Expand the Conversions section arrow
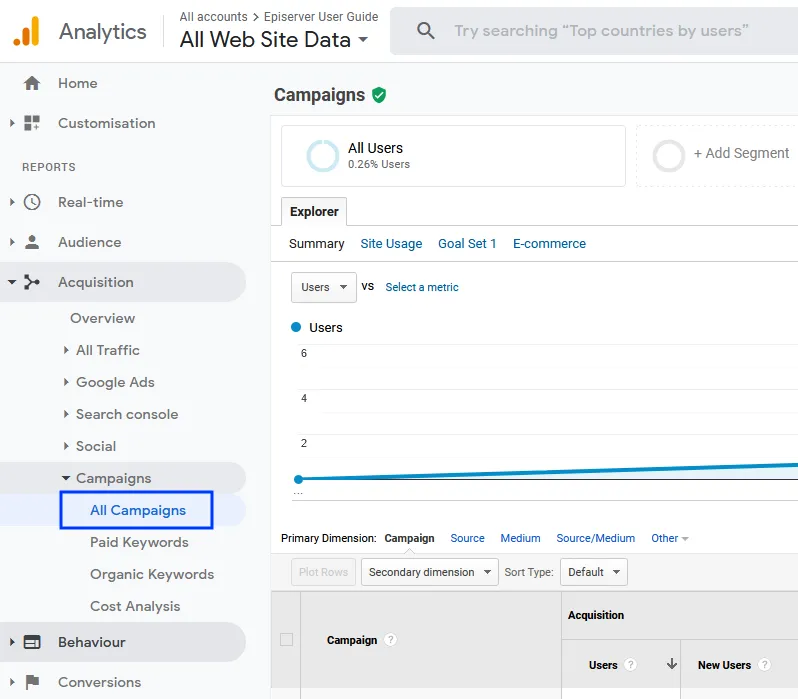This screenshot has height=699, width=798. click(x=12, y=682)
